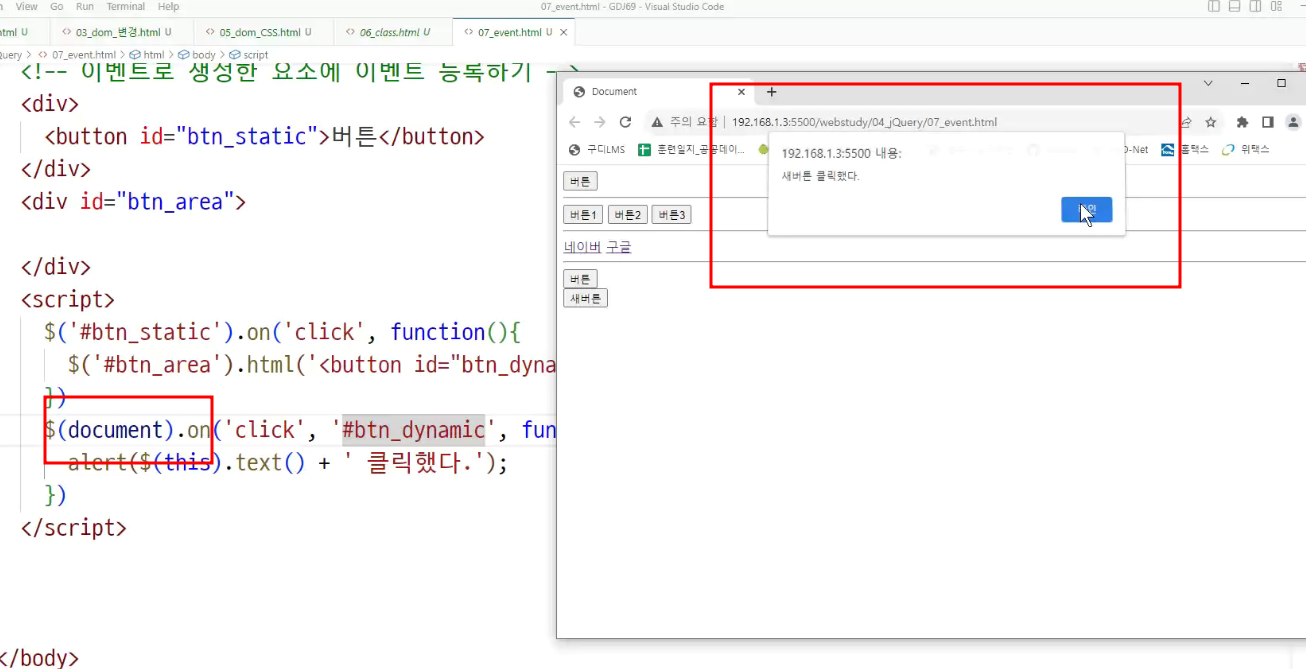The width and height of the screenshot is (1306, 669).
Task: Click the 새버튼 button on the page
Action: click(585, 298)
